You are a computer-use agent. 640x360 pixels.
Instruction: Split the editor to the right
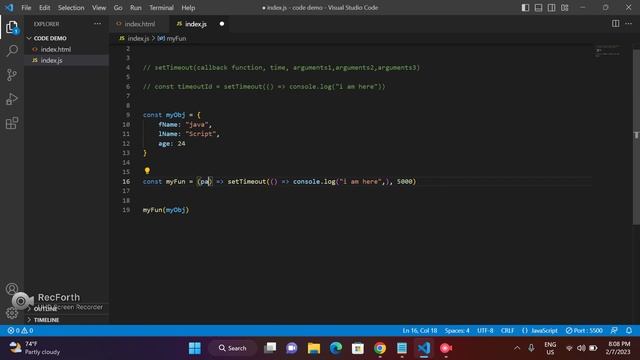[616, 24]
